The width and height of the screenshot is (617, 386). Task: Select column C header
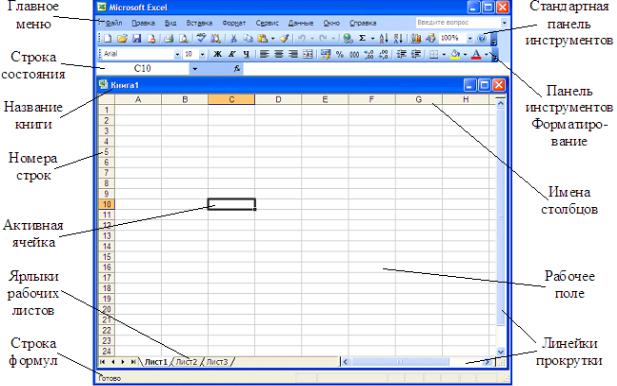click(x=231, y=100)
